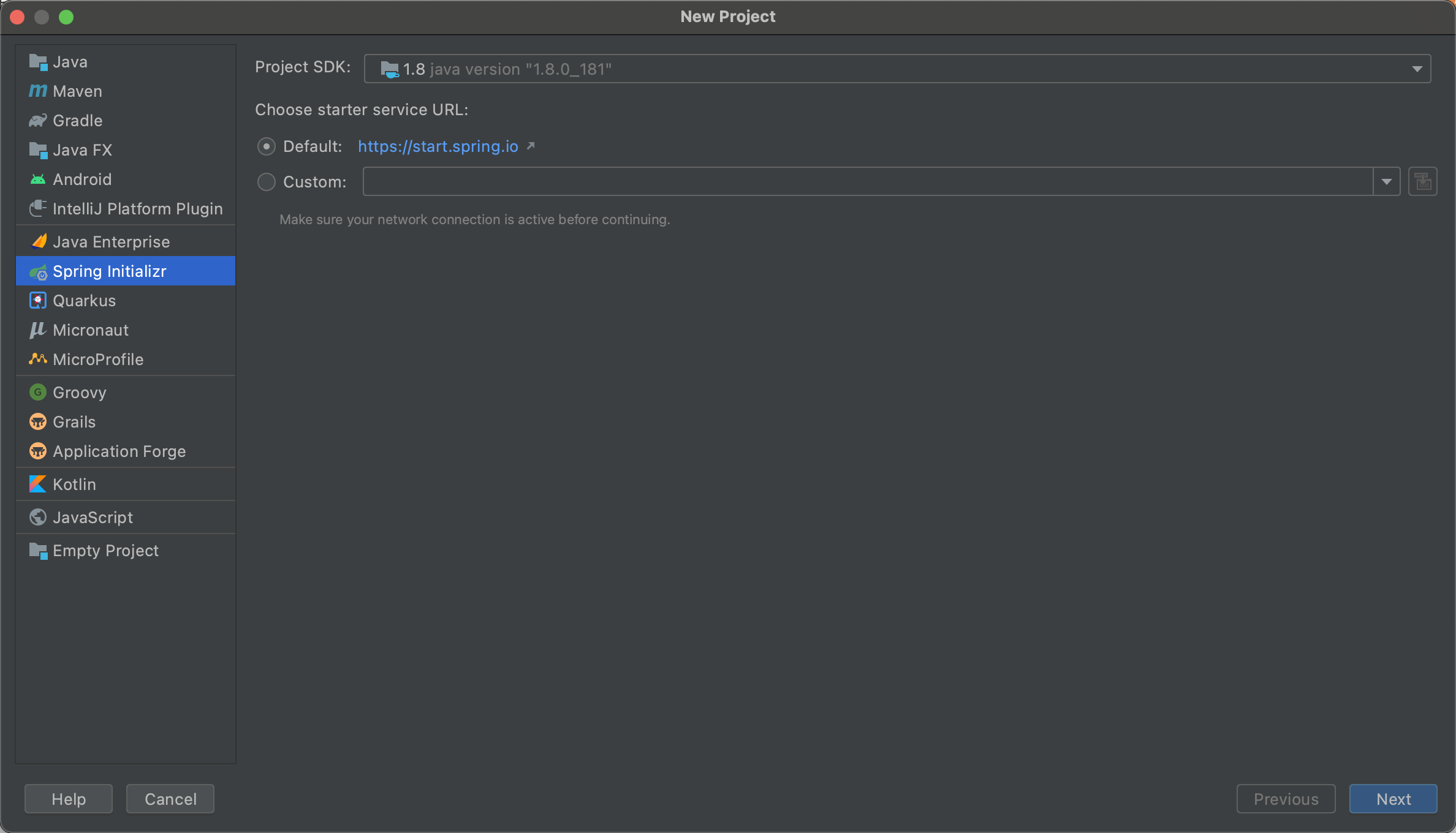
Task: Click the Quarkus icon in sidebar
Action: (37, 301)
